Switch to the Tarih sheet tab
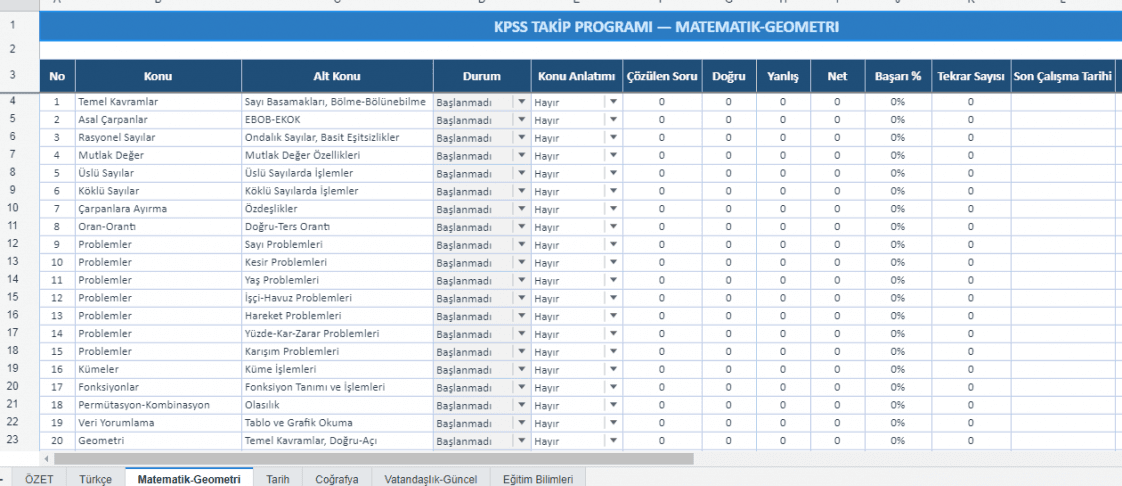This screenshot has height=486, width=1122. 278,480
